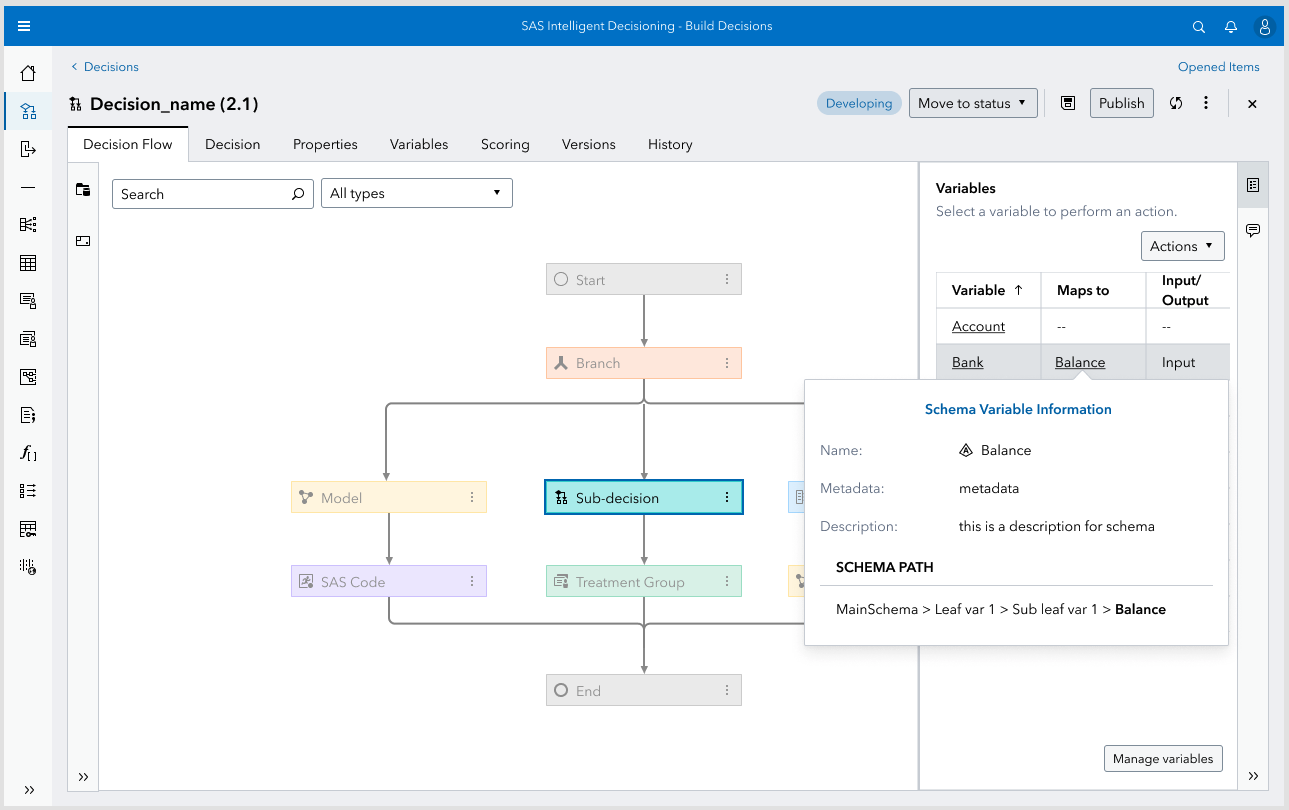Click the barcode globe icon in the sidebar
The width and height of the screenshot is (1289, 810).
pos(28,567)
